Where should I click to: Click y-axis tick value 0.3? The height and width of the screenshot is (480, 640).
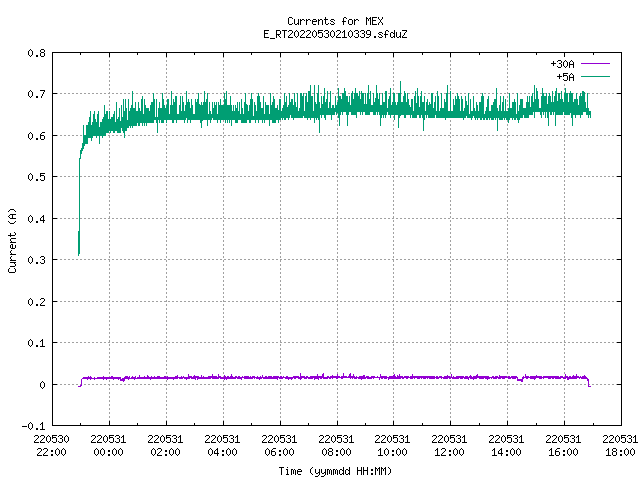coord(36,260)
